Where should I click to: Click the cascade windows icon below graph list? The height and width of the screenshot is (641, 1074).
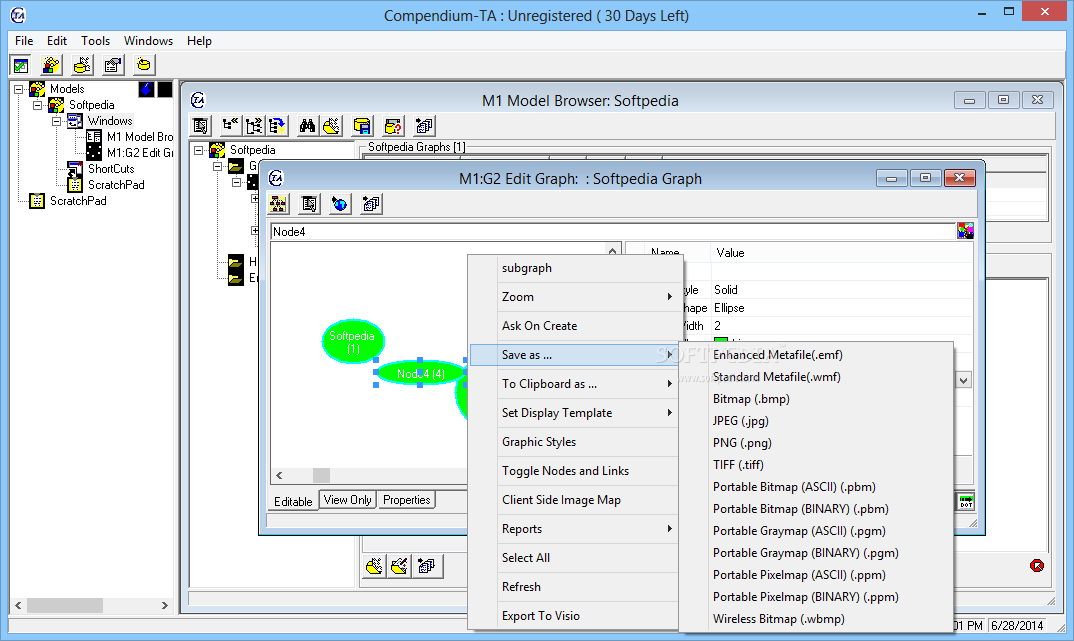click(x=426, y=566)
